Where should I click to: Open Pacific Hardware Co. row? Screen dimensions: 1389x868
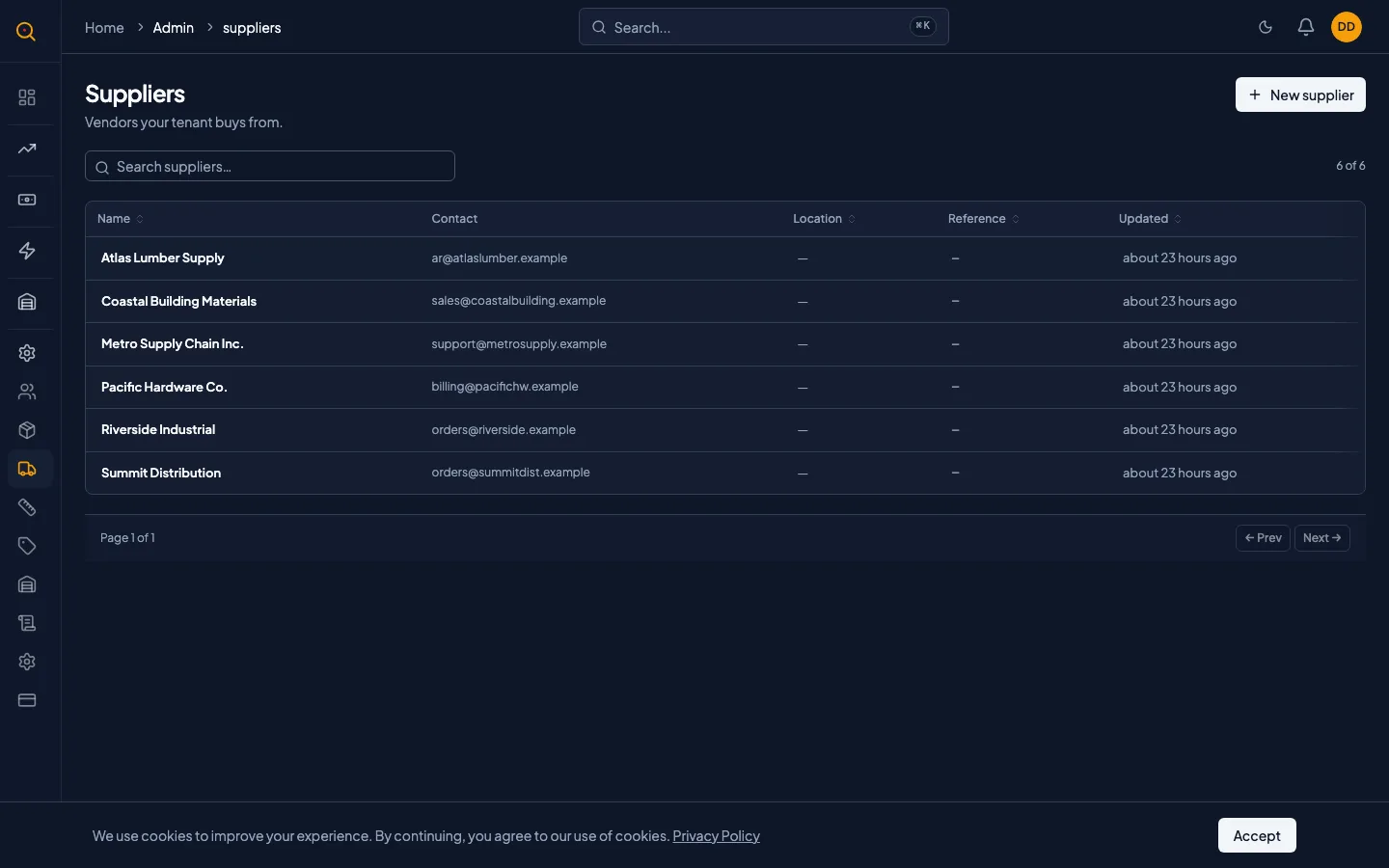point(724,387)
